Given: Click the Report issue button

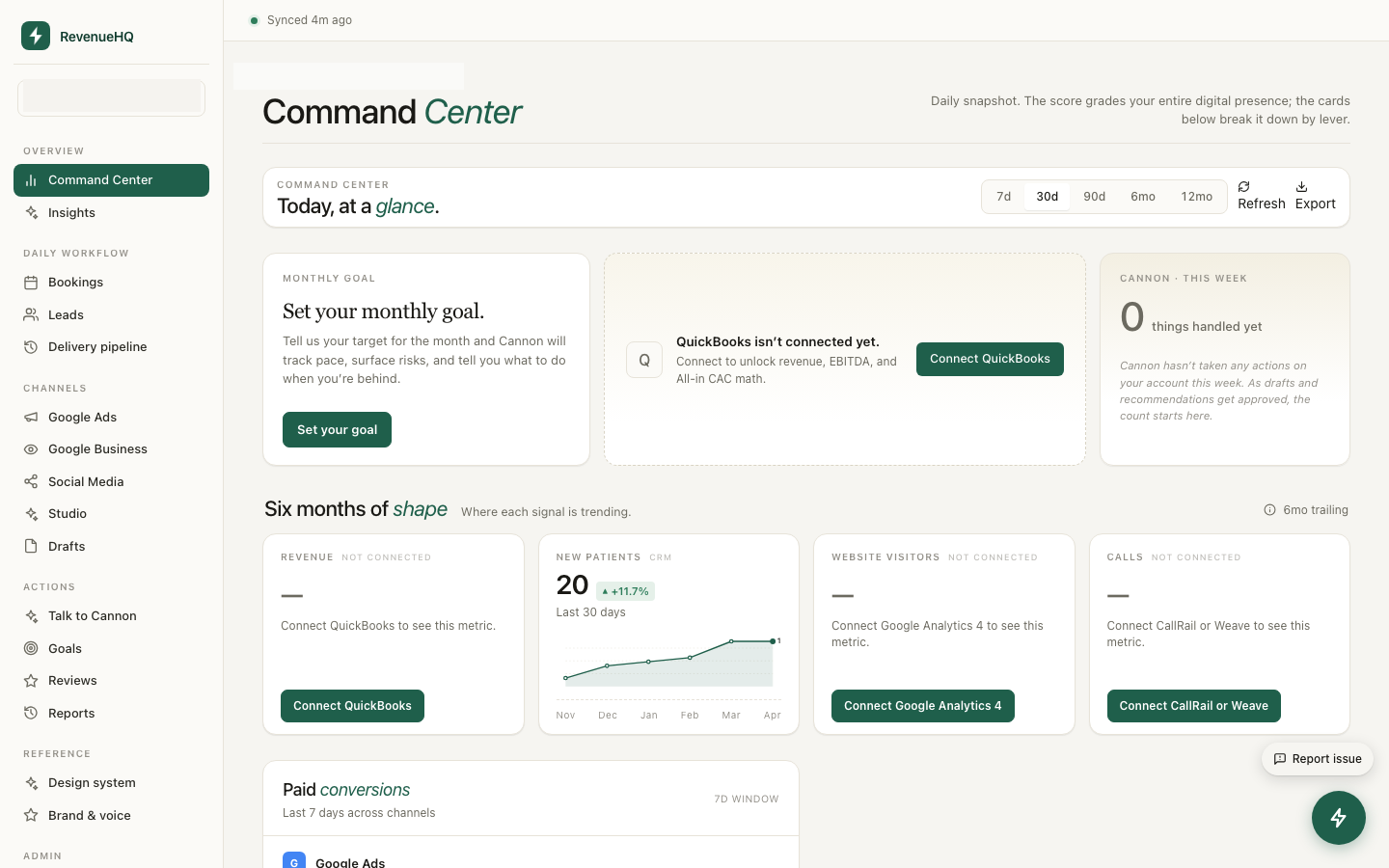Looking at the screenshot, I should (1318, 759).
